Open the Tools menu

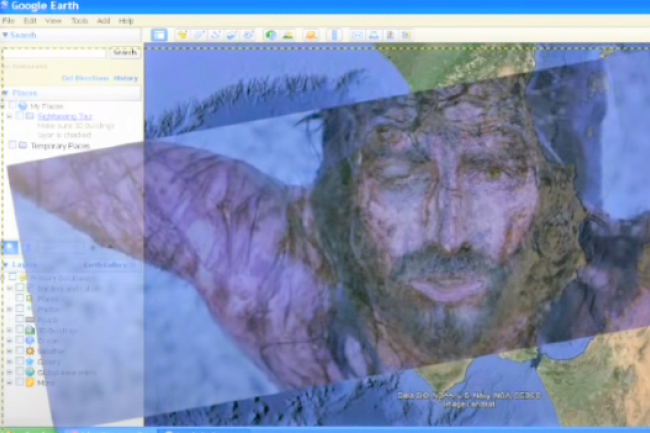[x=80, y=20]
